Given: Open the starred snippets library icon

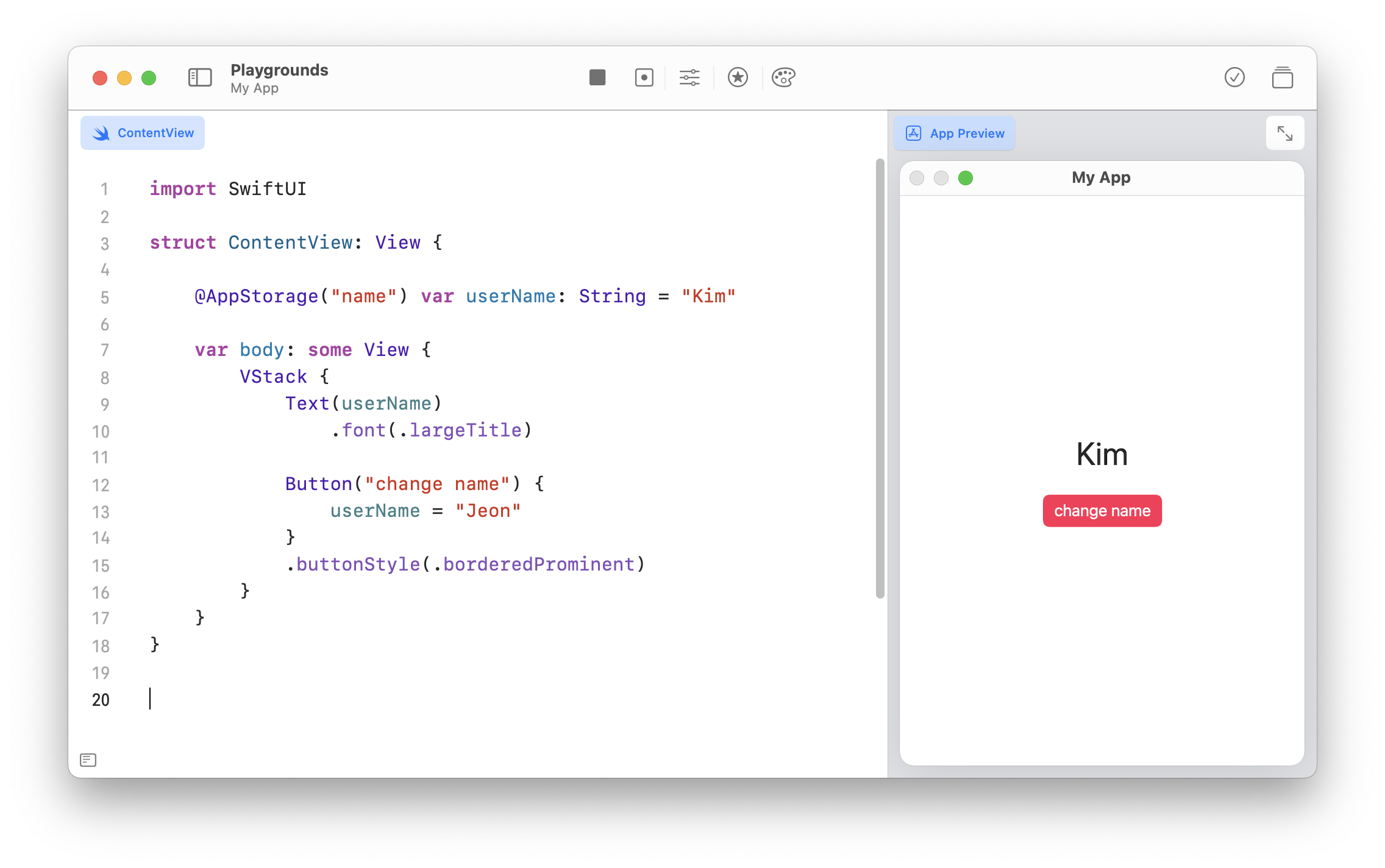Looking at the screenshot, I should [738, 77].
